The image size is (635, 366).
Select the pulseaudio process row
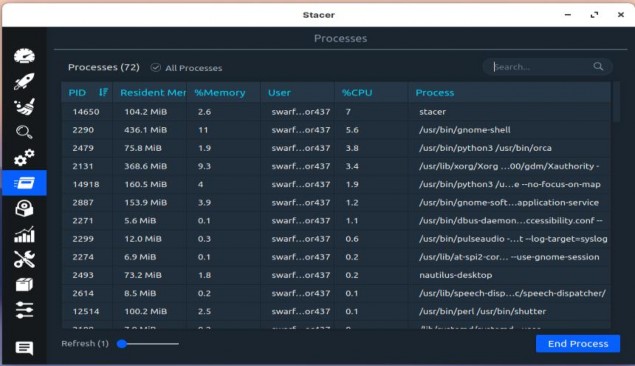336,239
